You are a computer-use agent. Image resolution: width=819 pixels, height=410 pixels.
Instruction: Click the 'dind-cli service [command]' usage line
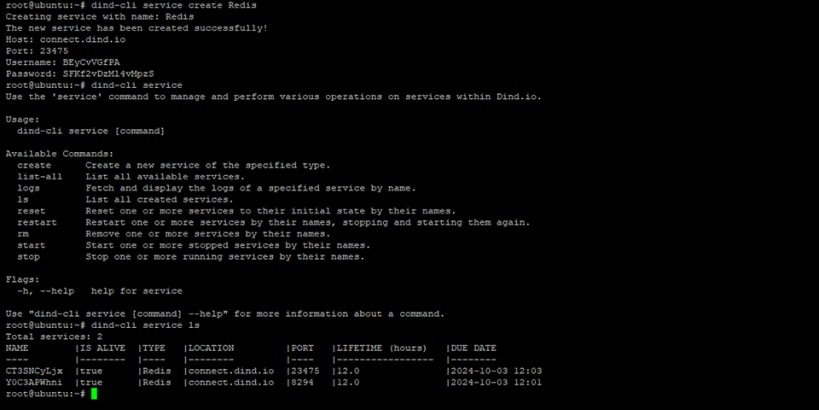coord(91,131)
